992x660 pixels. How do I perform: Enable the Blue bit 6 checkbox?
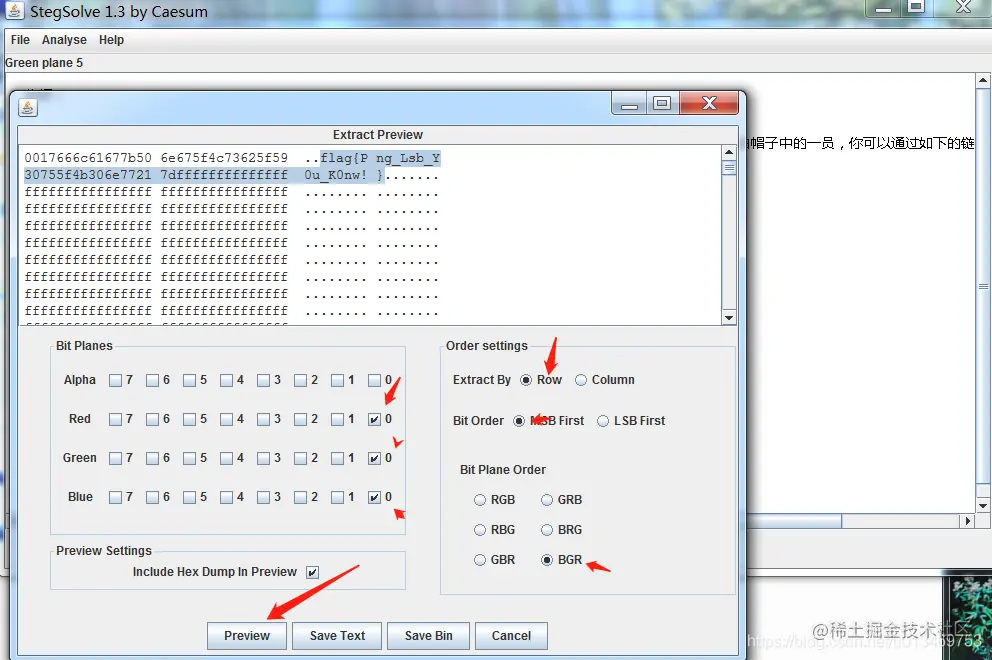152,497
